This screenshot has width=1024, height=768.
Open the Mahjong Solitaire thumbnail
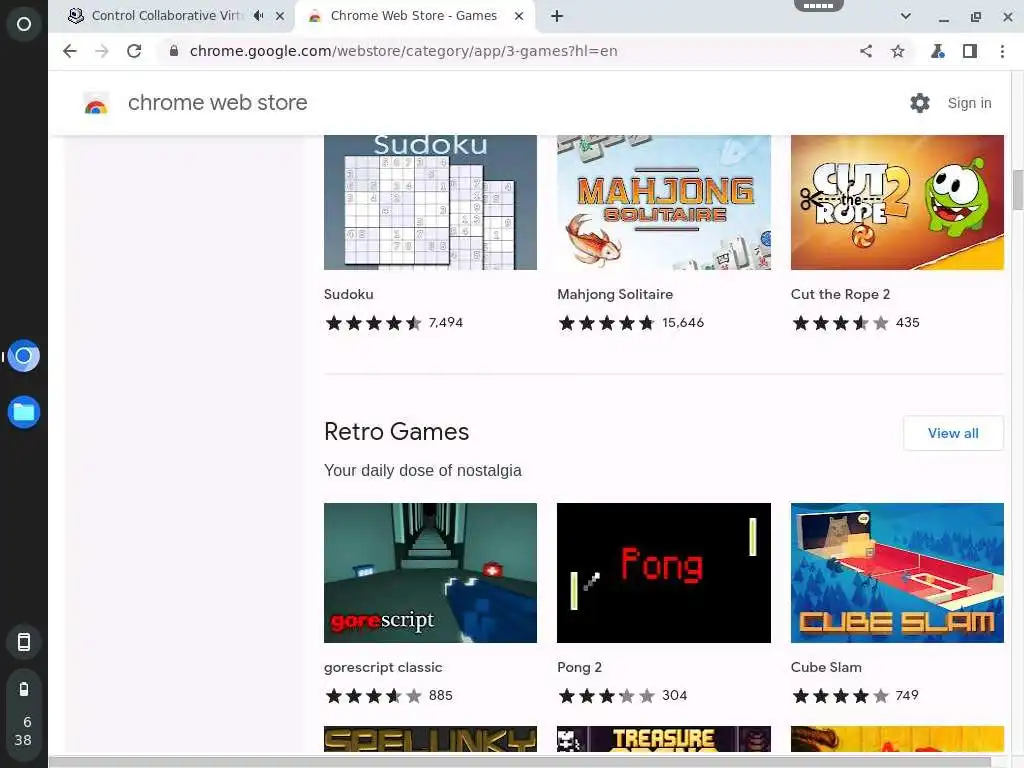[664, 202]
